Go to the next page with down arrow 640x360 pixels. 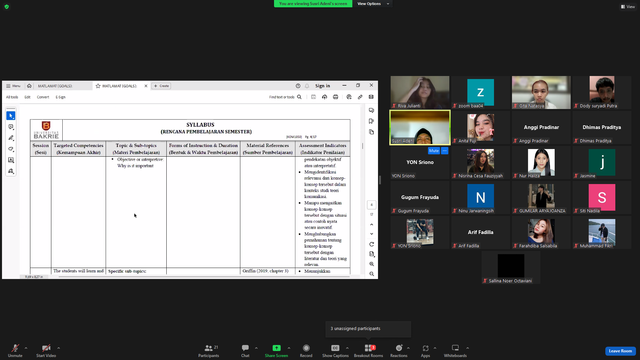(x=371, y=234)
